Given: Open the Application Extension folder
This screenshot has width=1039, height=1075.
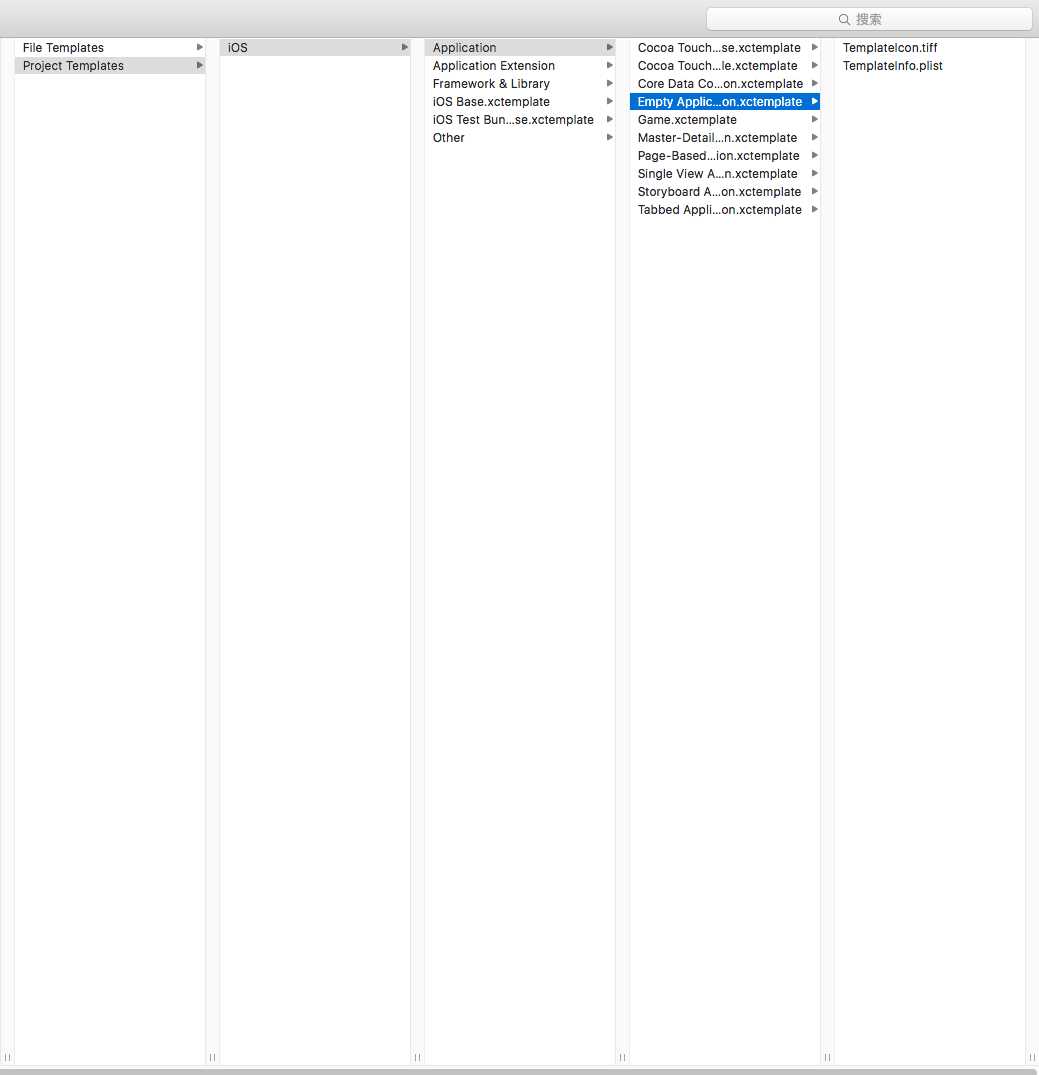Looking at the screenshot, I should pos(520,65).
